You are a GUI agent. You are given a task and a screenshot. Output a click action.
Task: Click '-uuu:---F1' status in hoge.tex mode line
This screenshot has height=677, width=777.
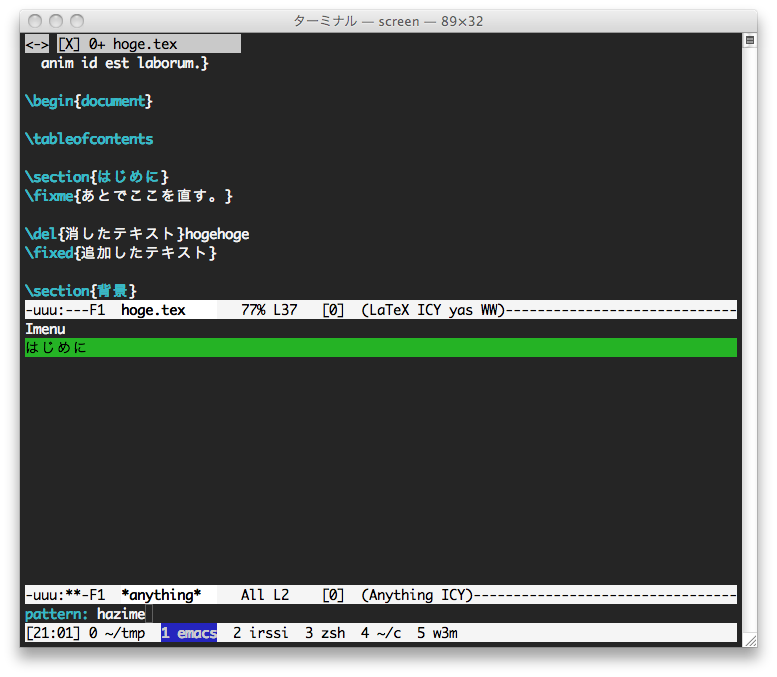click(x=65, y=310)
